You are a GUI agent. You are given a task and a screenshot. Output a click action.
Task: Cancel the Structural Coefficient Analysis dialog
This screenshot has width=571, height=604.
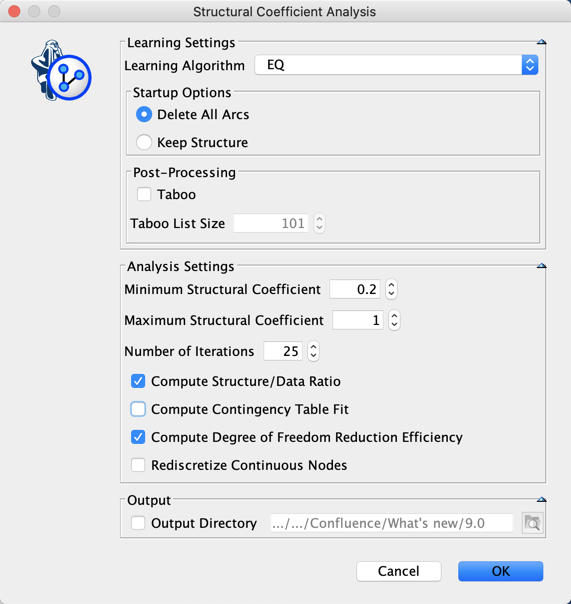(398, 571)
